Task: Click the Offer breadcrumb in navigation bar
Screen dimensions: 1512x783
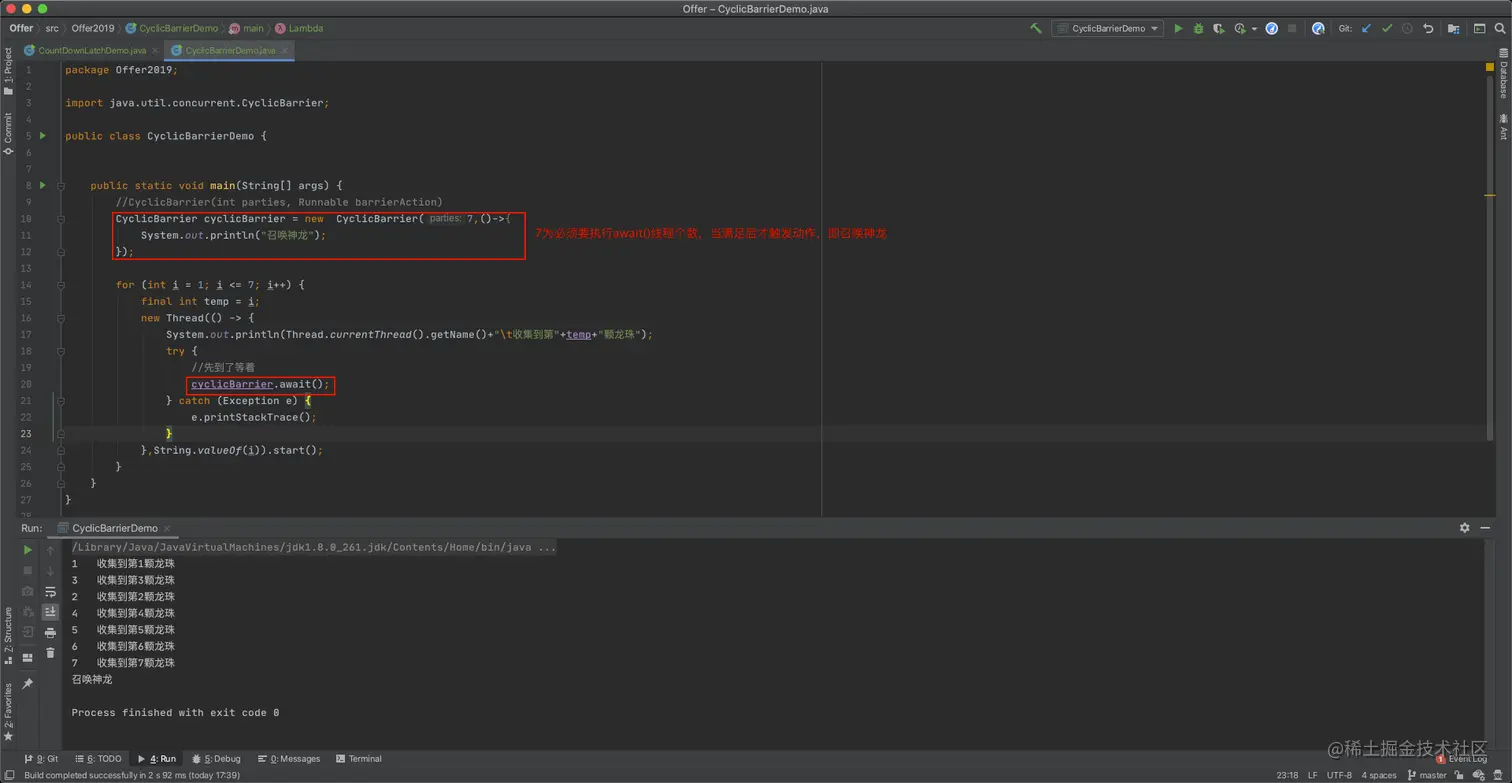Action: (21, 28)
